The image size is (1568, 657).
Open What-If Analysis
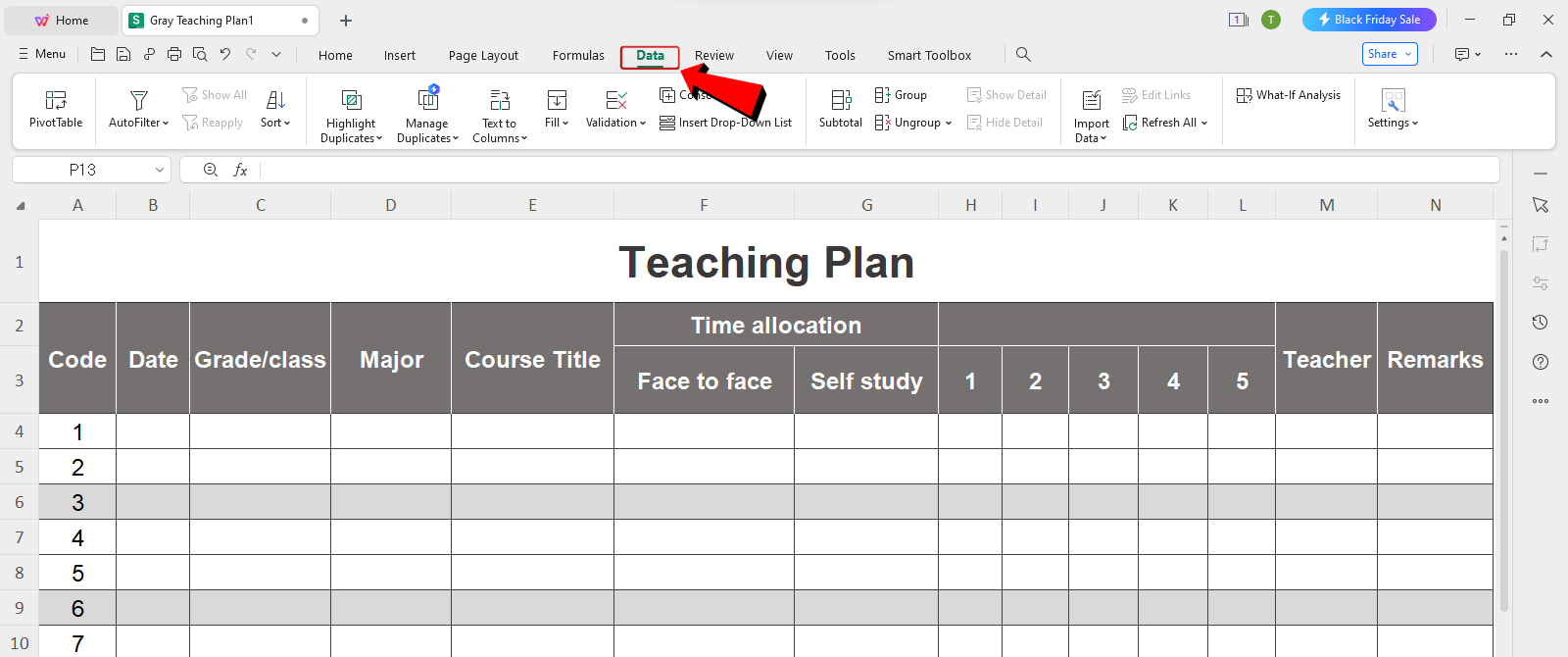tap(1289, 95)
